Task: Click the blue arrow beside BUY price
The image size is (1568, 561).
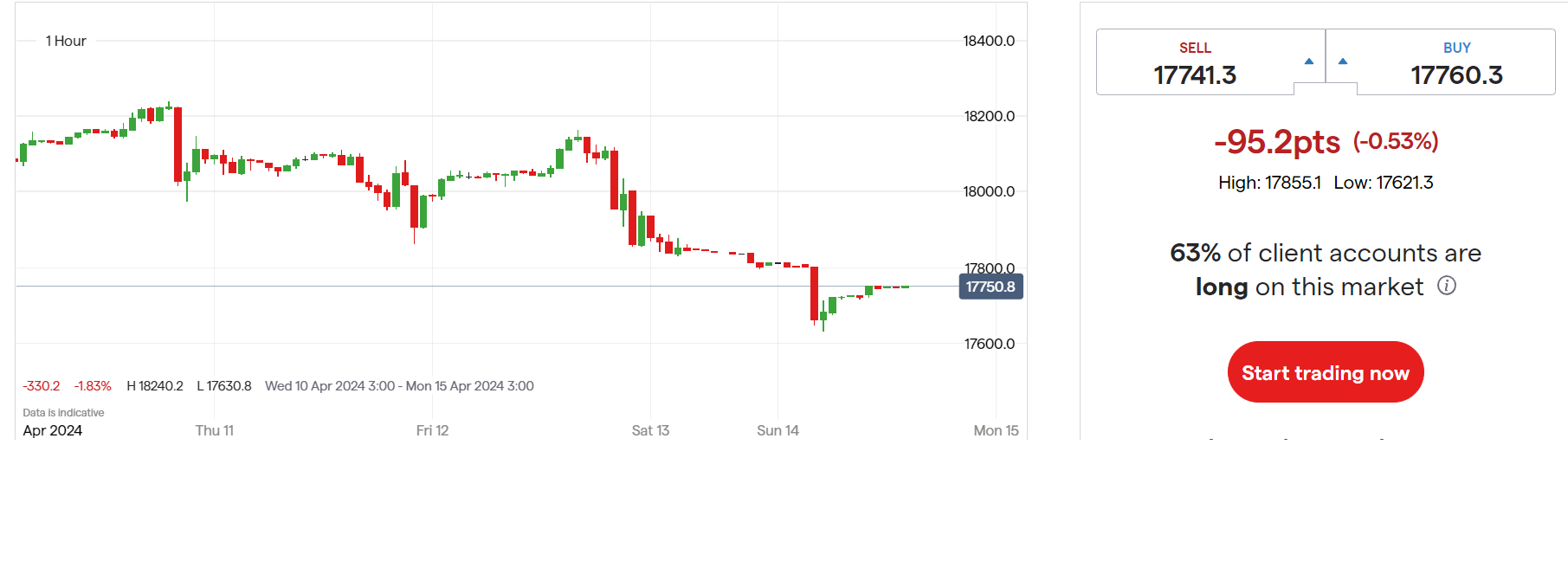Action: coord(1343,61)
